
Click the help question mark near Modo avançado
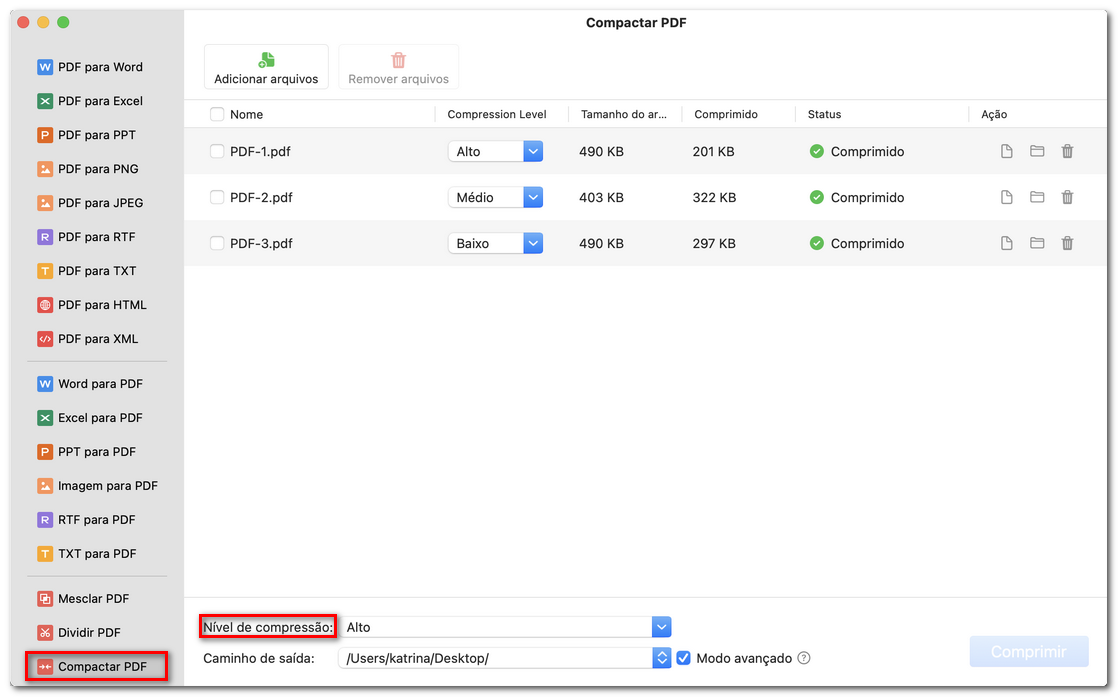point(803,658)
